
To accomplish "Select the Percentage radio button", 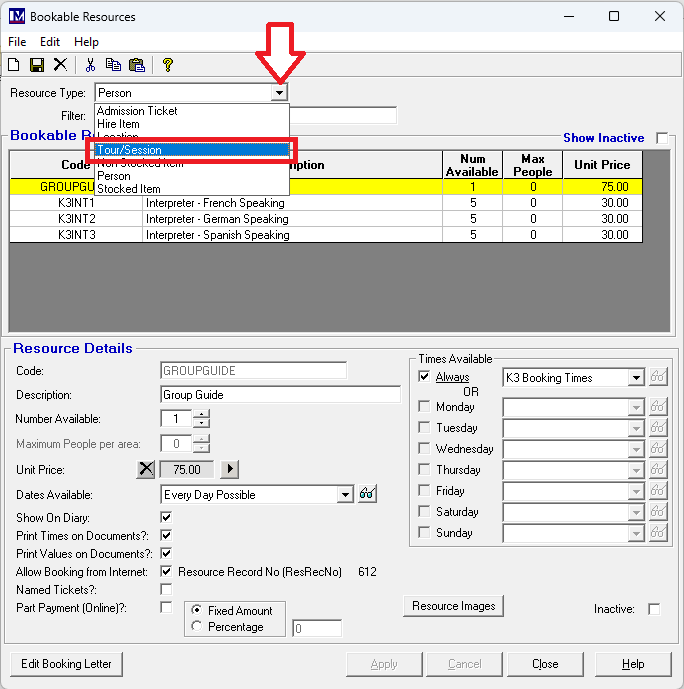I will click(x=196, y=627).
